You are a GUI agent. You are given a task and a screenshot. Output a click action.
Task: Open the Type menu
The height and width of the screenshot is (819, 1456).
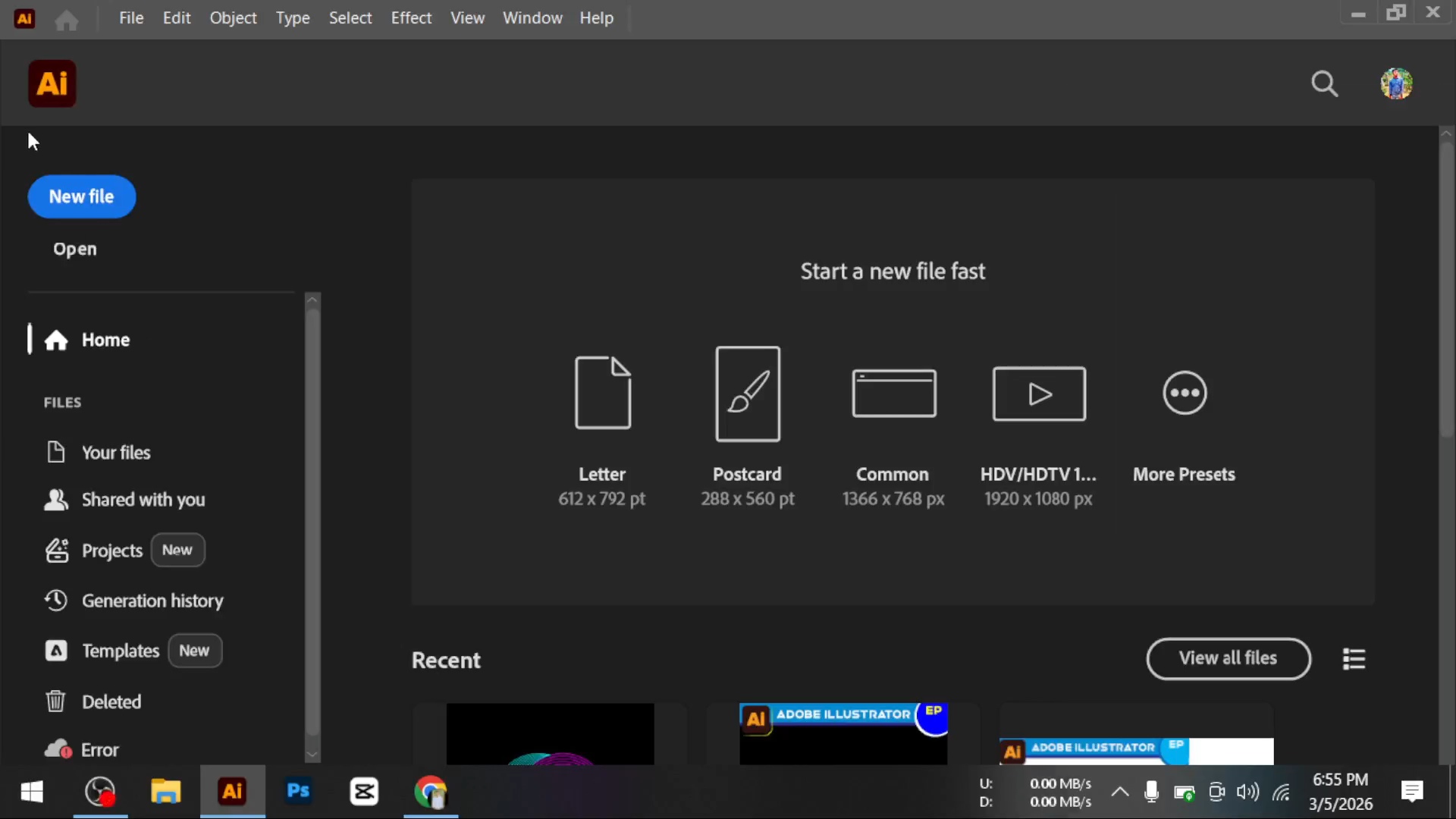pyautogui.click(x=293, y=18)
